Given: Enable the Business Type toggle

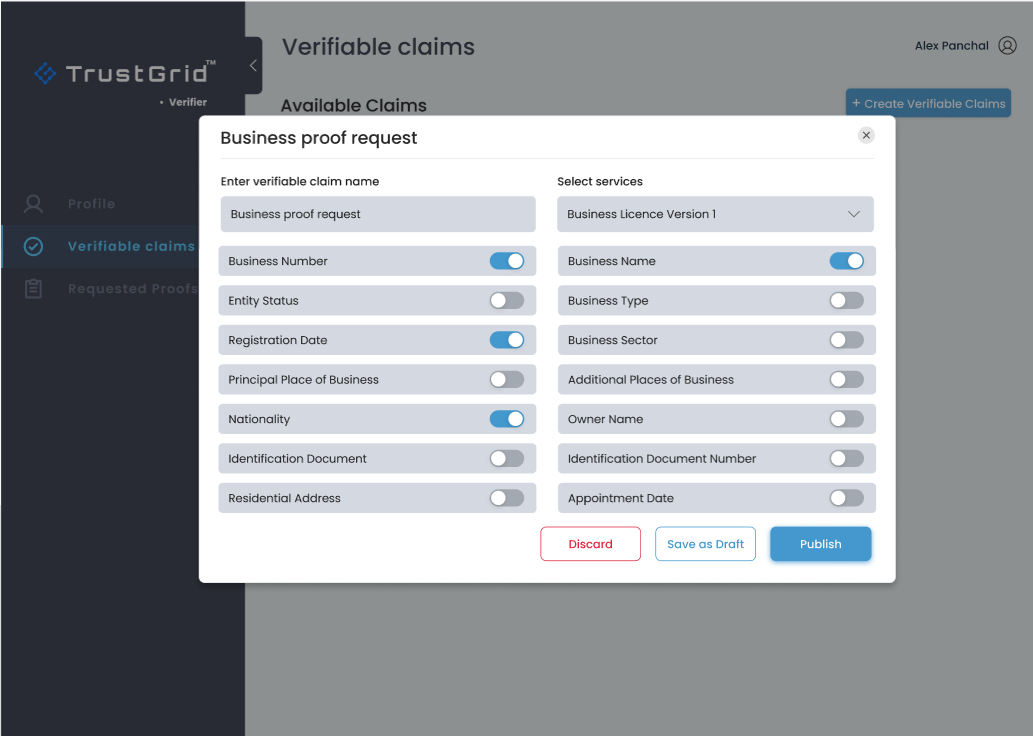Looking at the screenshot, I should [846, 301].
